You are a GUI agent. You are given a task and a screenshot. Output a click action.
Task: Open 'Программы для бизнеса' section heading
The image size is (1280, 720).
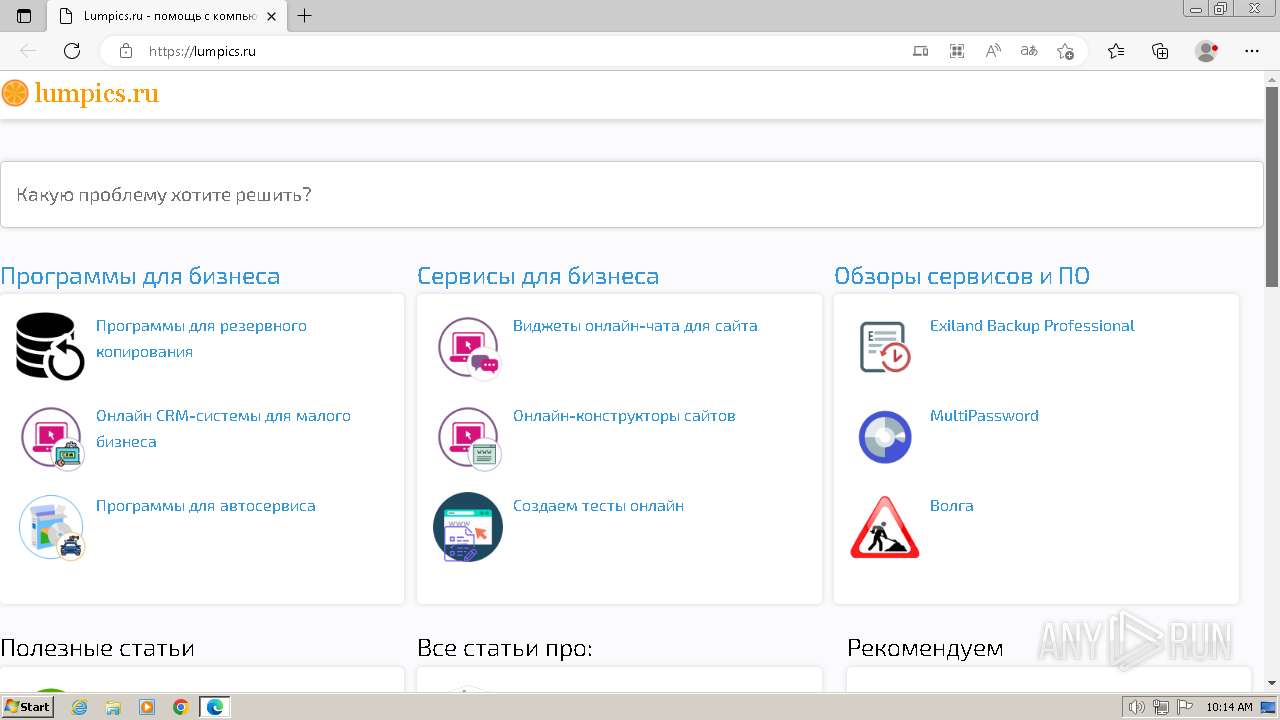click(140, 276)
